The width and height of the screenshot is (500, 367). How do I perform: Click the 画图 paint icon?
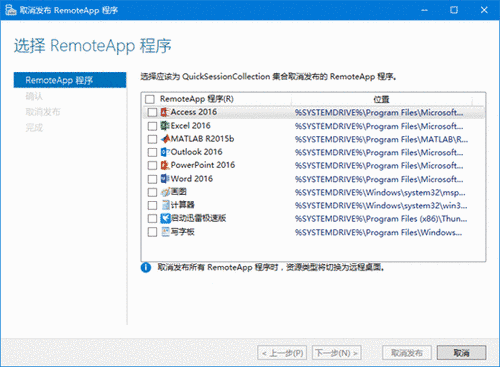tap(165, 192)
